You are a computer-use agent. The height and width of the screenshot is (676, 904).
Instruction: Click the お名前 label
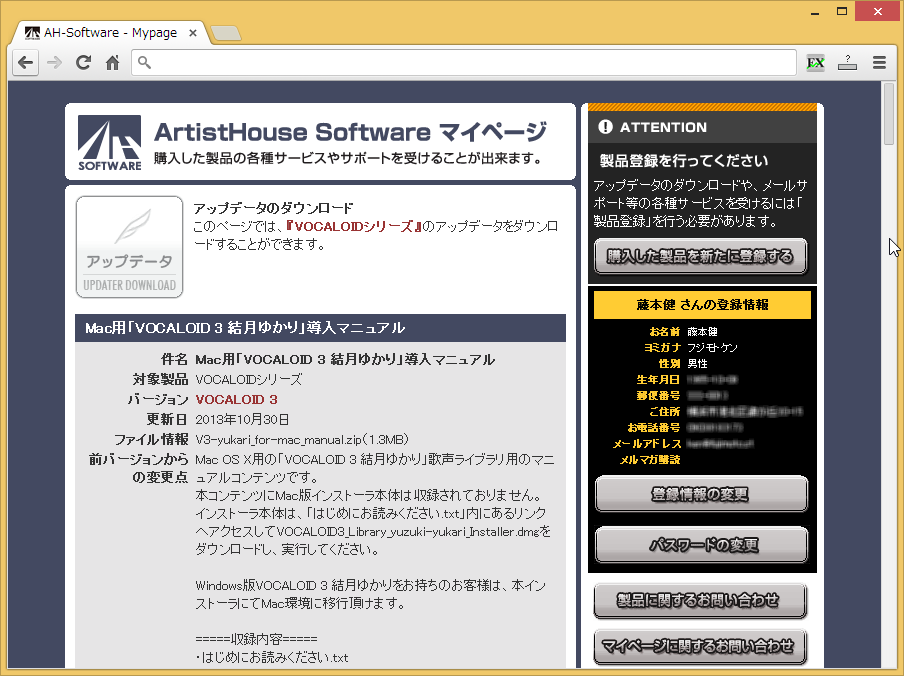click(x=665, y=331)
